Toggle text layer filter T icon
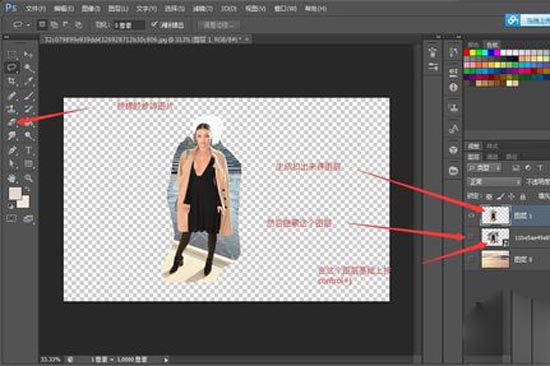This screenshot has width=550, height=366. click(540, 168)
